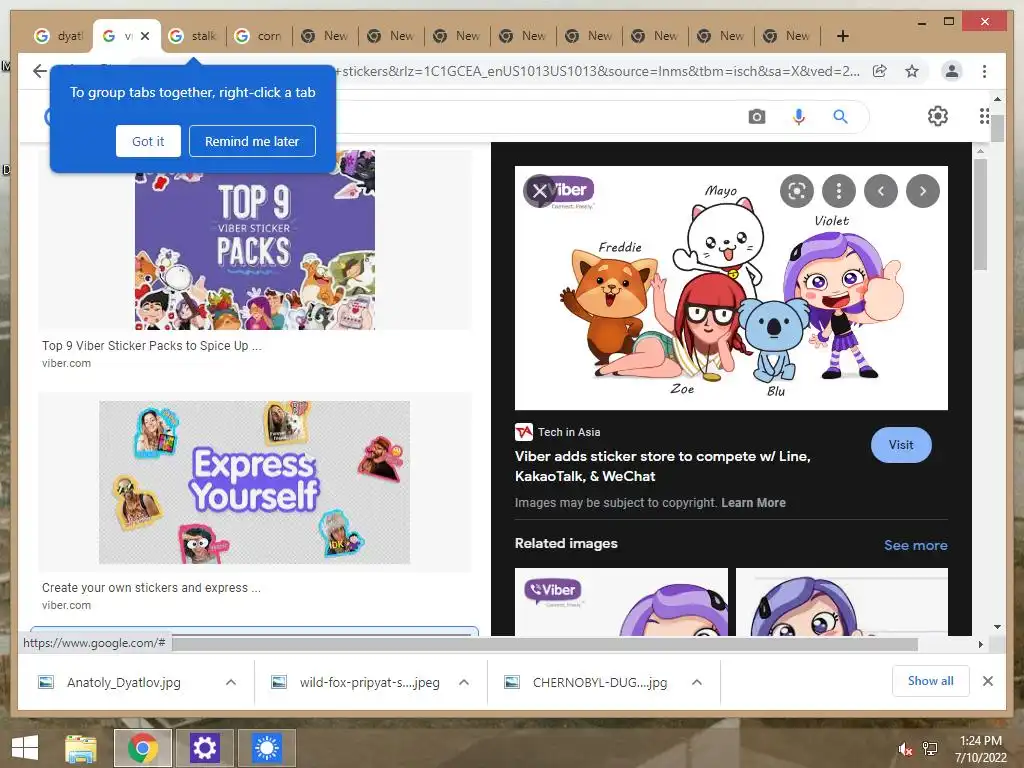Switch to the 'corn' tab

(259, 36)
